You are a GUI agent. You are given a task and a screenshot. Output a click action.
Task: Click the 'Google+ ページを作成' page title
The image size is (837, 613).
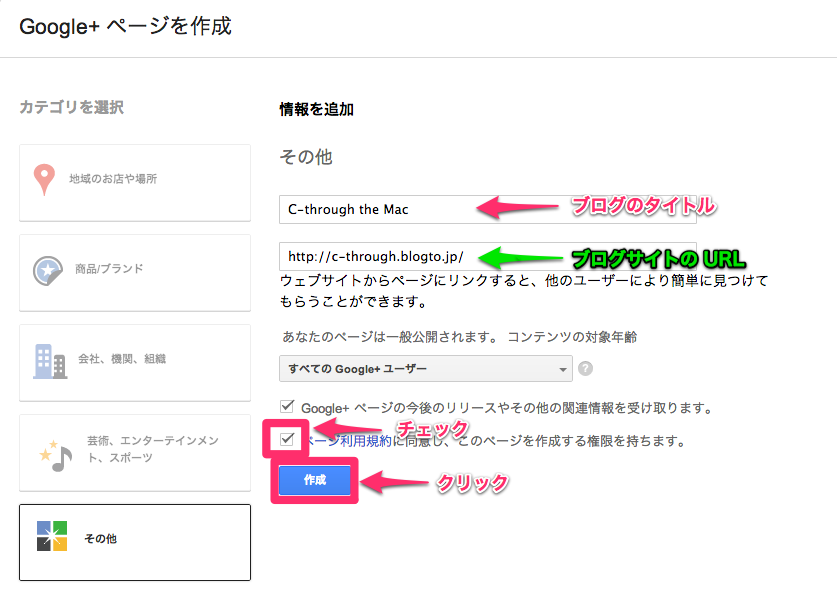125,26
